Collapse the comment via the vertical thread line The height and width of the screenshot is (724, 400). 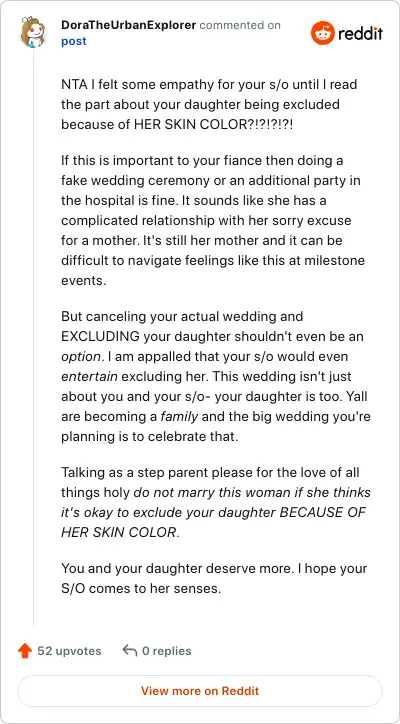pos(33,338)
